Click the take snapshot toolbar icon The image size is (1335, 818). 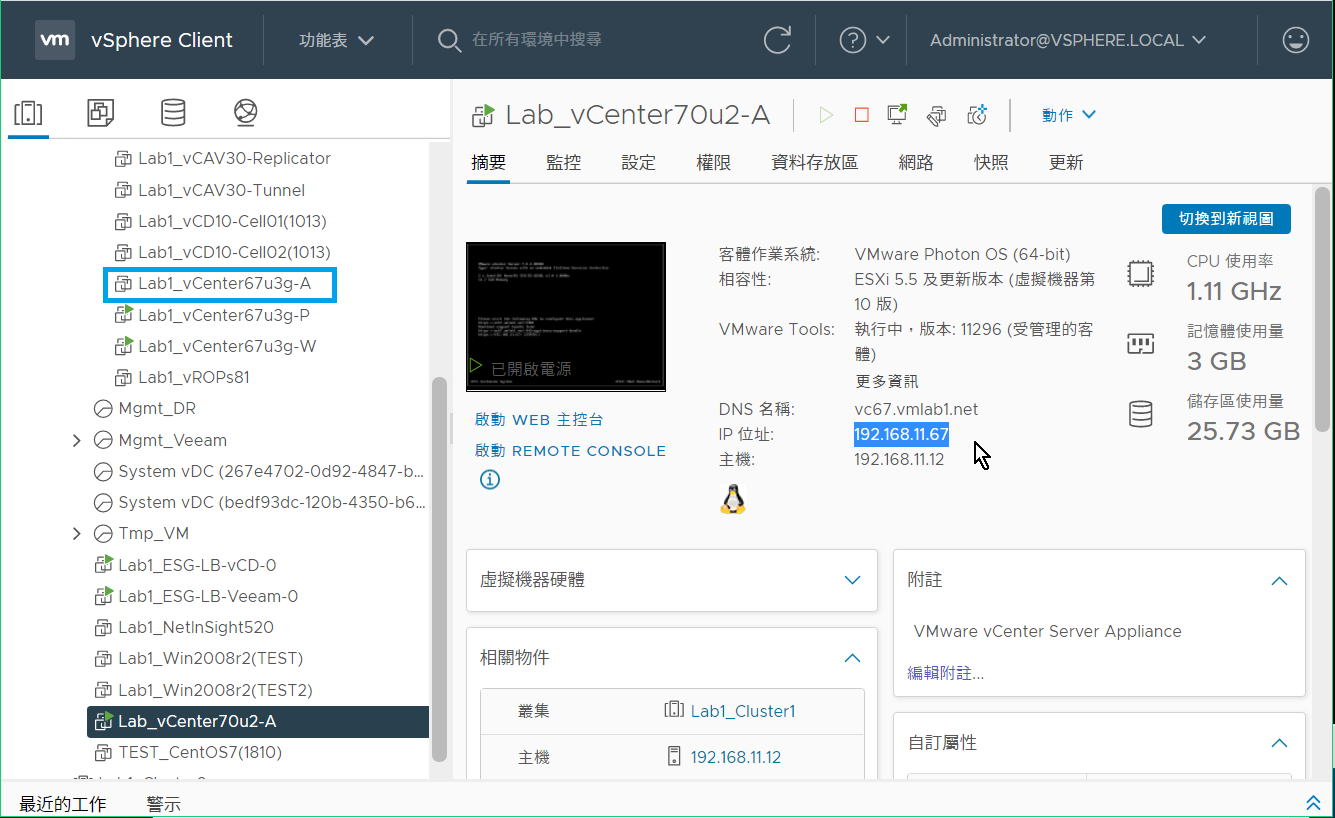click(977, 115)
